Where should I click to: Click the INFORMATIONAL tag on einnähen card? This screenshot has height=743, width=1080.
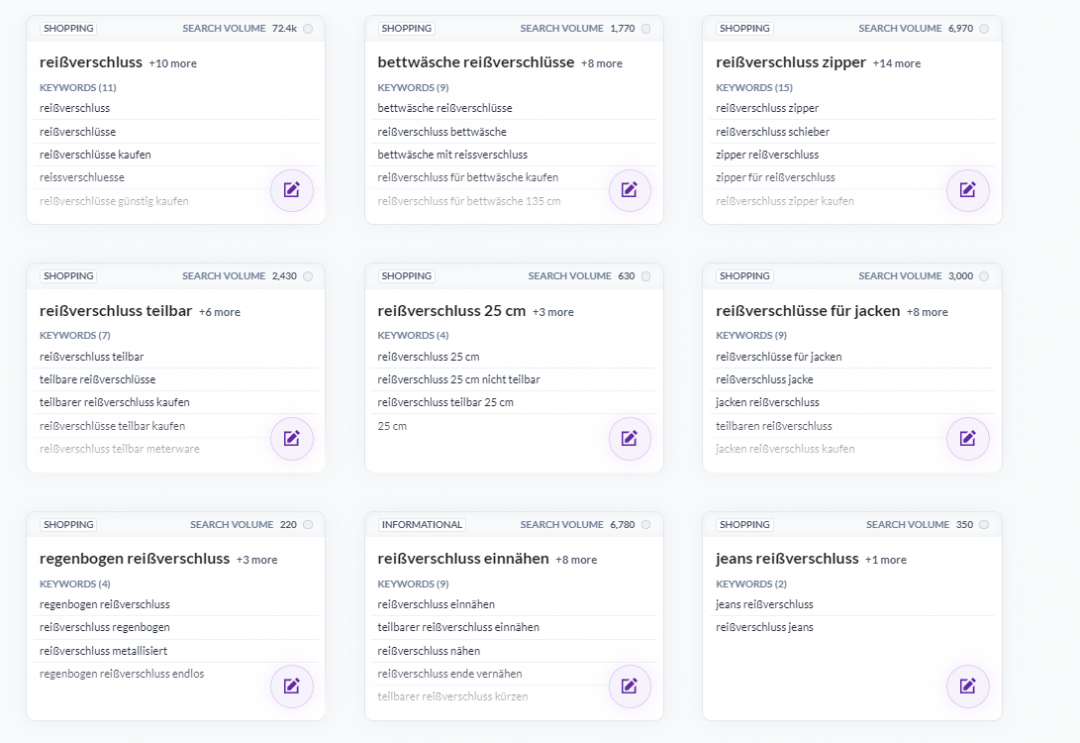tap(421, 525)
